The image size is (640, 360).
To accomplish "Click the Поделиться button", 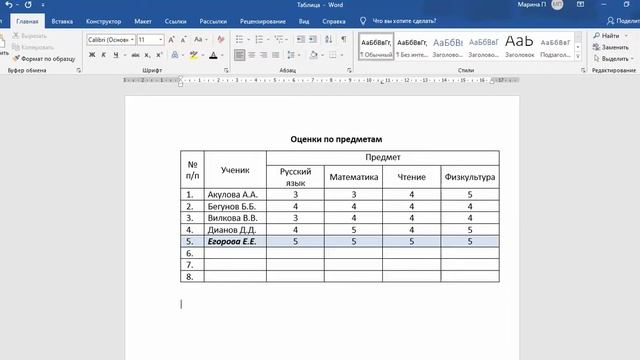I will coord(623,21).
